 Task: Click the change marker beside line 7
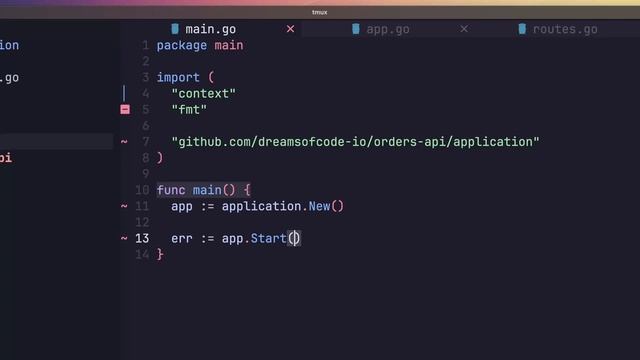pos(124,142)
